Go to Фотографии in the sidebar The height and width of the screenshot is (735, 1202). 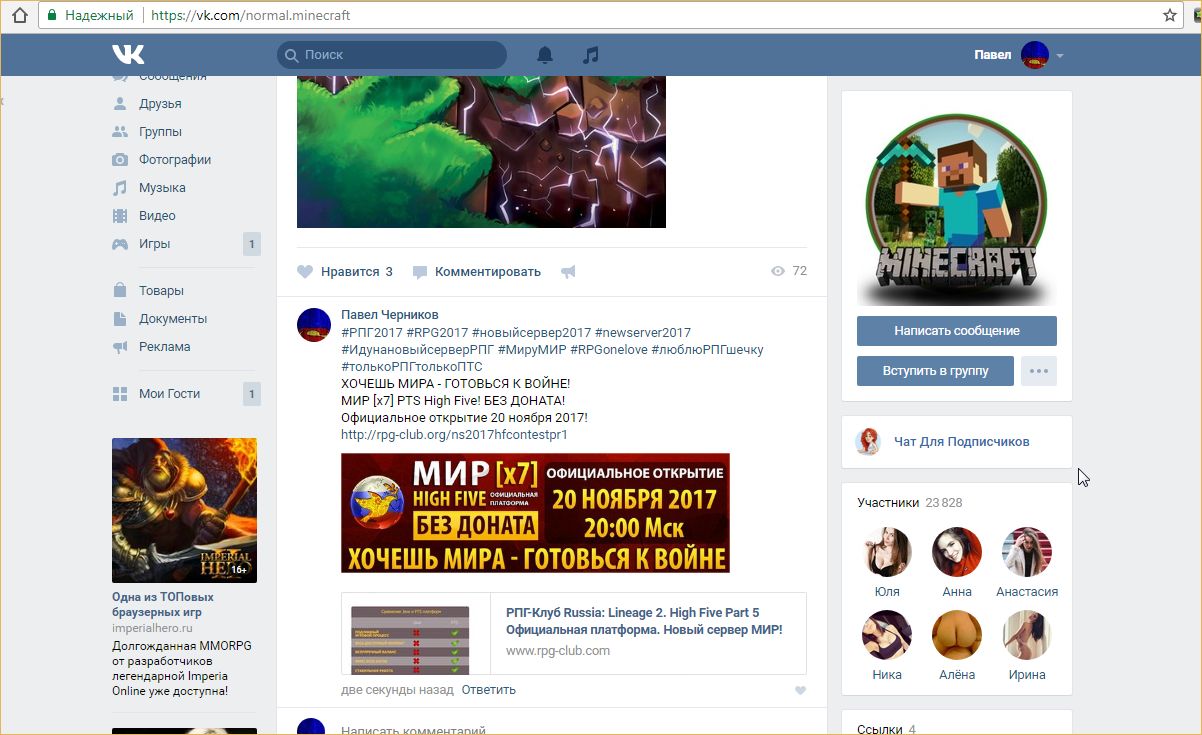tap(174, 160)
